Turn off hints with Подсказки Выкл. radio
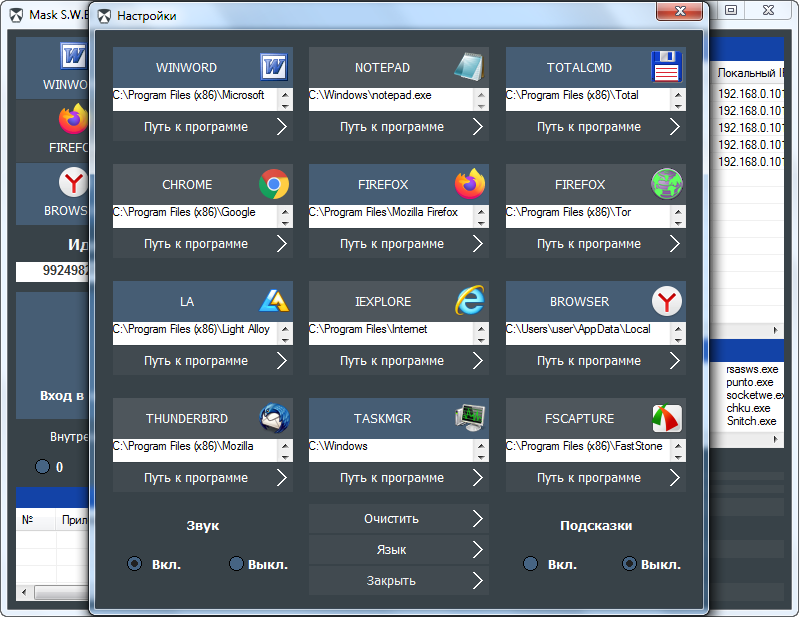 point(629,564)
